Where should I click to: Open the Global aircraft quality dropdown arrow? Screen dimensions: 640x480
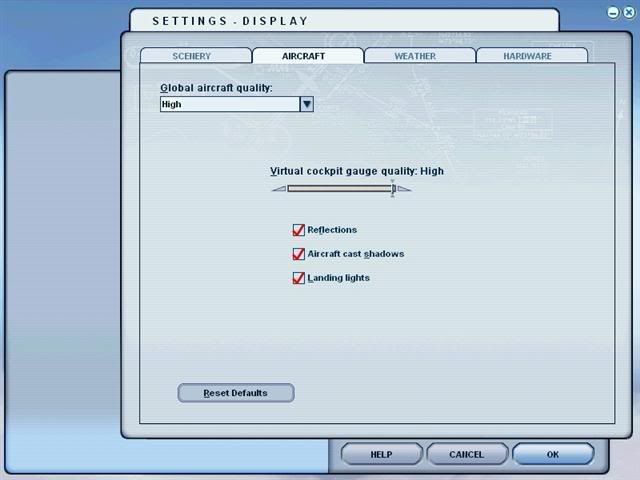tap(307, 104)
